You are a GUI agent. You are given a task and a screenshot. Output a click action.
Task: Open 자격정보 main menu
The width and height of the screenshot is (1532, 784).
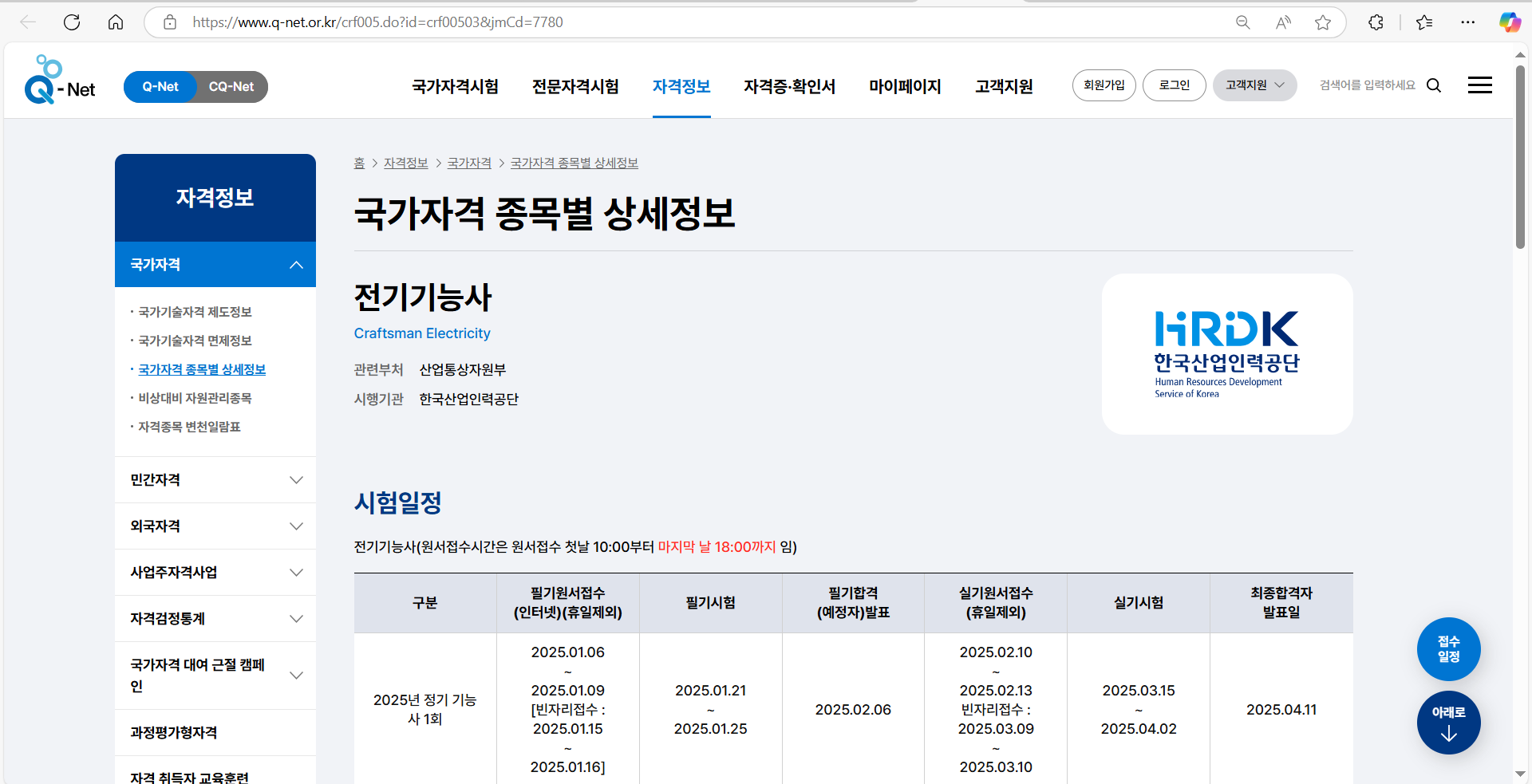point(681,86)
